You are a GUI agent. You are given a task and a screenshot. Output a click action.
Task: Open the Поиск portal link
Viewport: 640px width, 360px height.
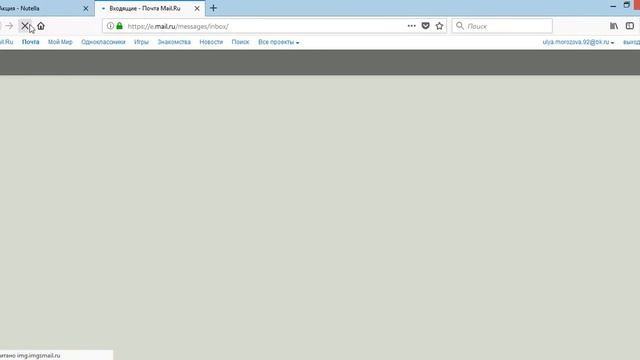point(240,42)
